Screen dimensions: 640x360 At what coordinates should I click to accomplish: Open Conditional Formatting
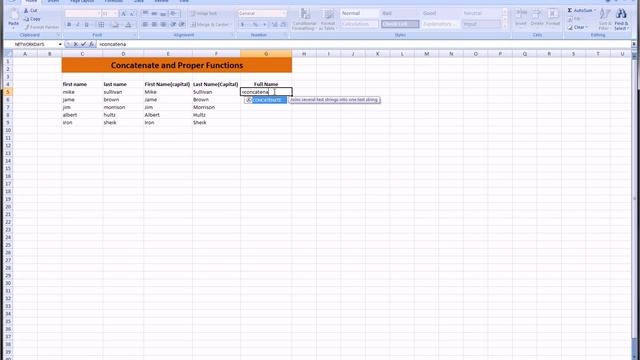tap(304, 19)
